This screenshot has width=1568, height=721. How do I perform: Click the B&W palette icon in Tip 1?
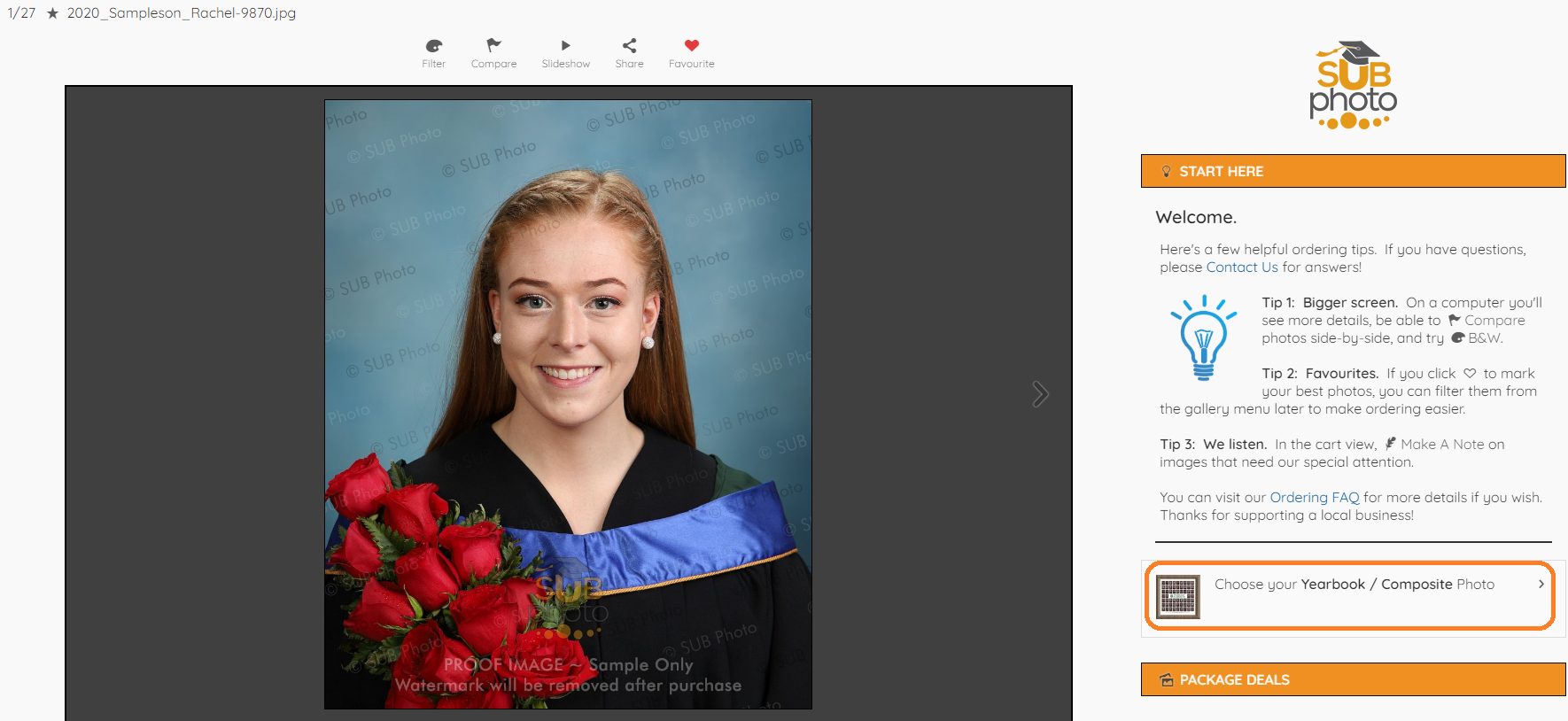pos(1457,337)
